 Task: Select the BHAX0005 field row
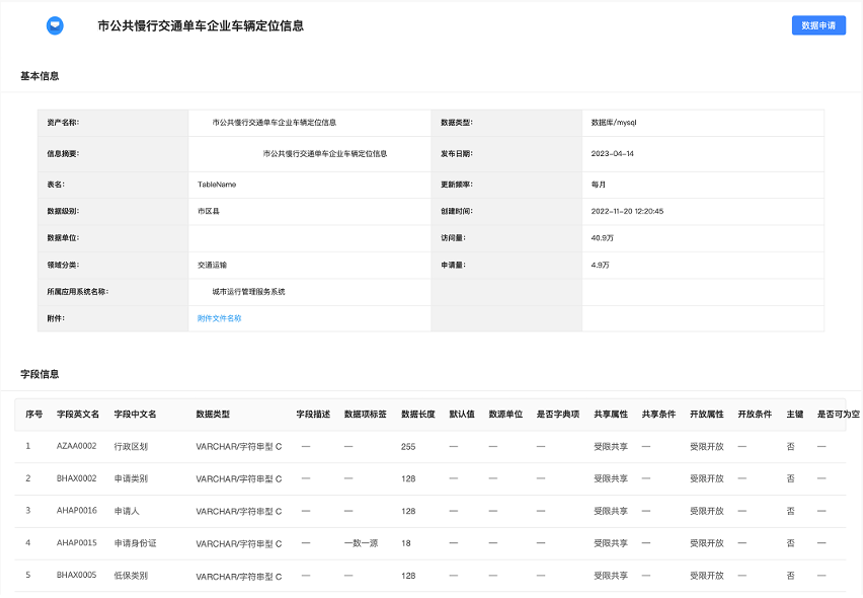(430, 575)
